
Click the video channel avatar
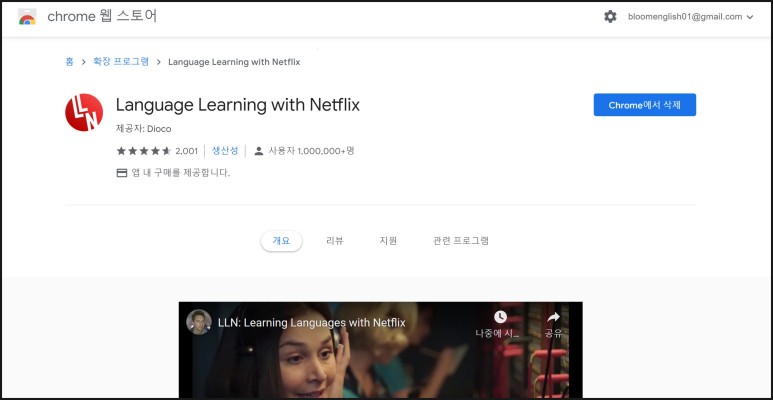point(199,322)
